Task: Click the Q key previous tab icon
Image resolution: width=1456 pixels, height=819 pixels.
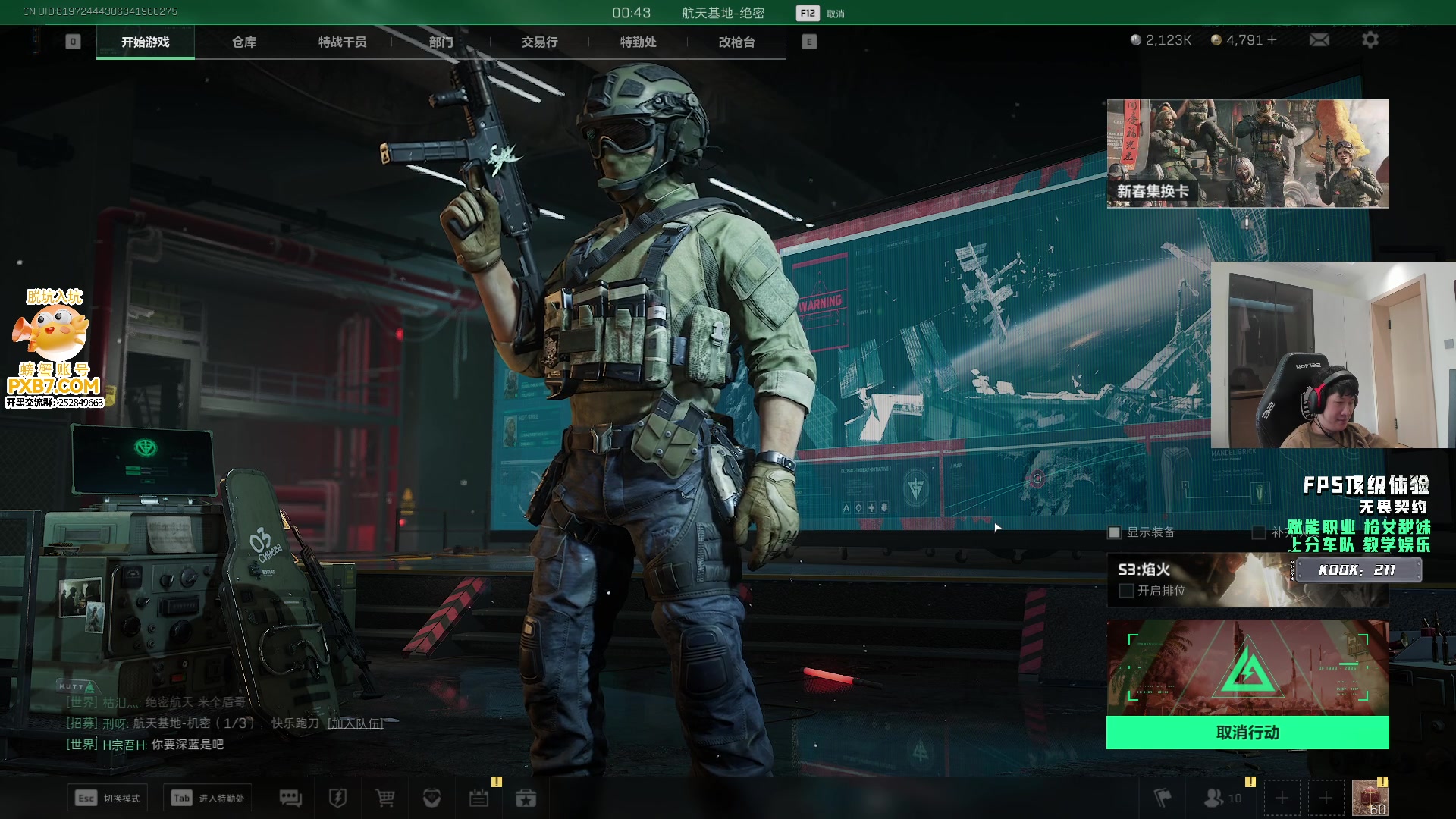Action: pyautogui.click(x=73, y=42)
